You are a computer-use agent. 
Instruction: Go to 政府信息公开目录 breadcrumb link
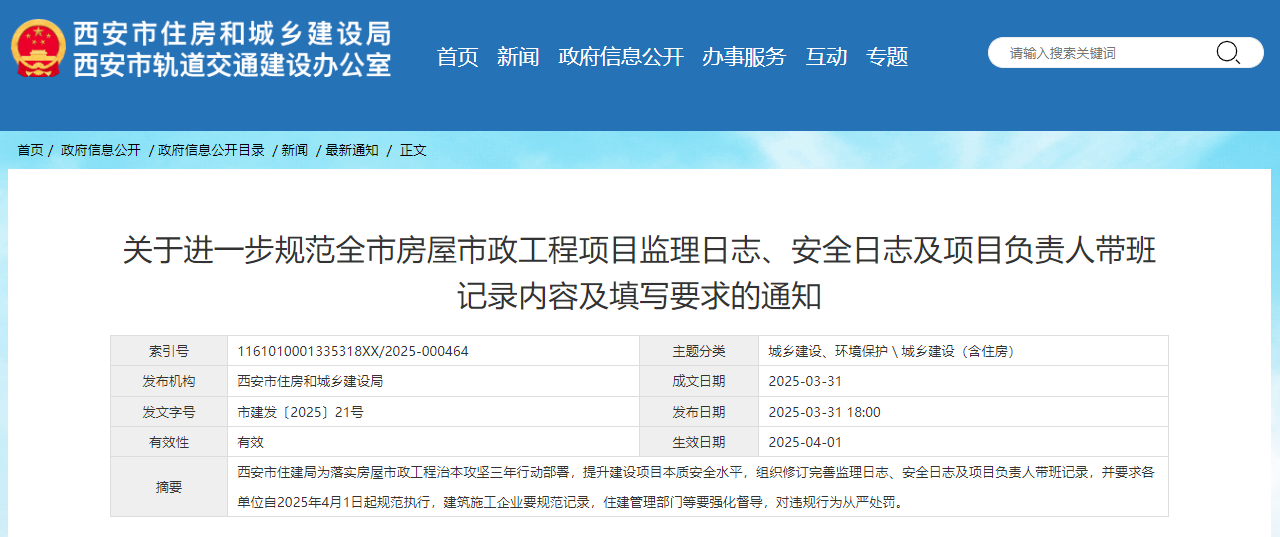[x=211, y=150]
